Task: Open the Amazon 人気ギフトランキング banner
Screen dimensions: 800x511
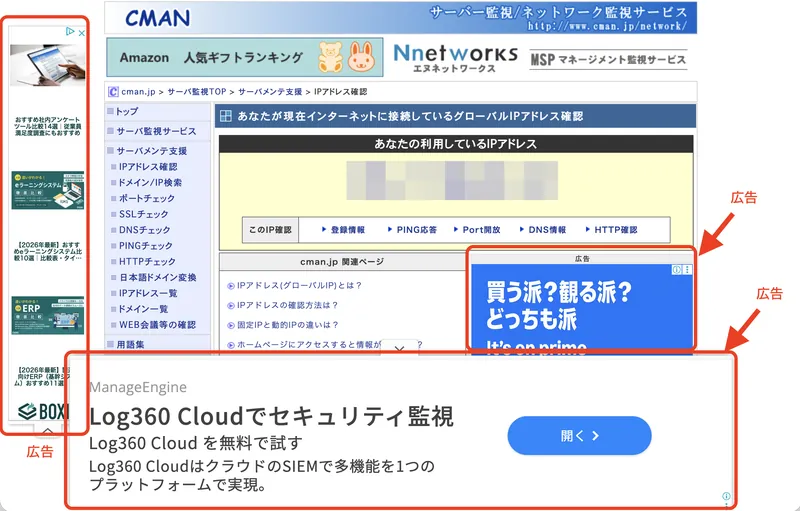Action: tap(245, 57)
